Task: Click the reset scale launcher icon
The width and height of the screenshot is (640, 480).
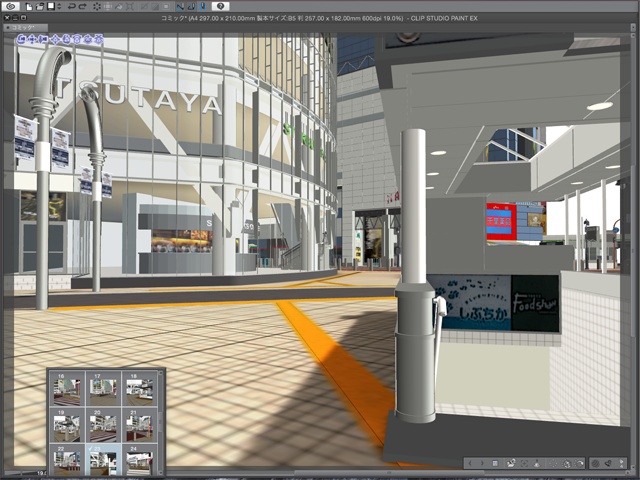Action: (x=567, y=463)
